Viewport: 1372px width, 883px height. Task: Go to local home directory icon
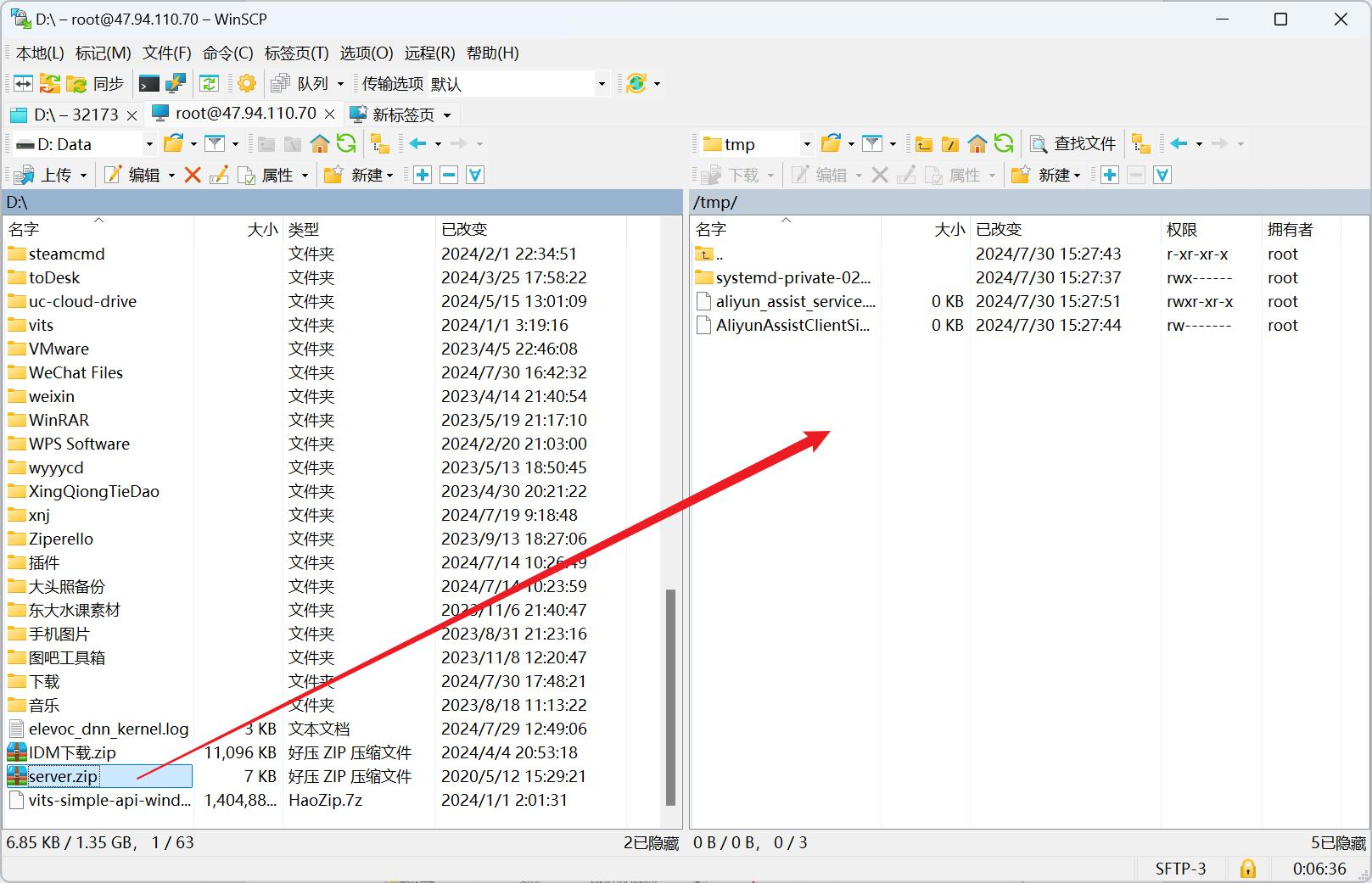(320, 143)
